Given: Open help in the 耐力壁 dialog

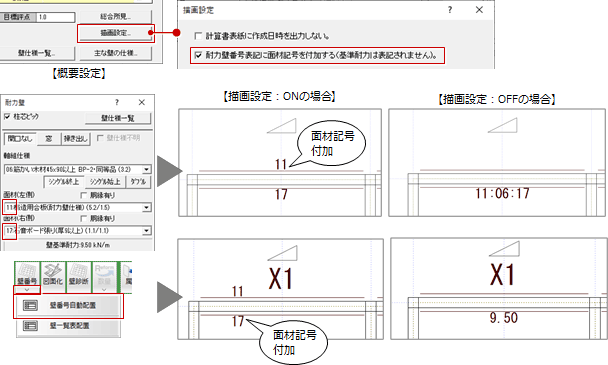Looking at the screenshot, I should coord(117,102).
